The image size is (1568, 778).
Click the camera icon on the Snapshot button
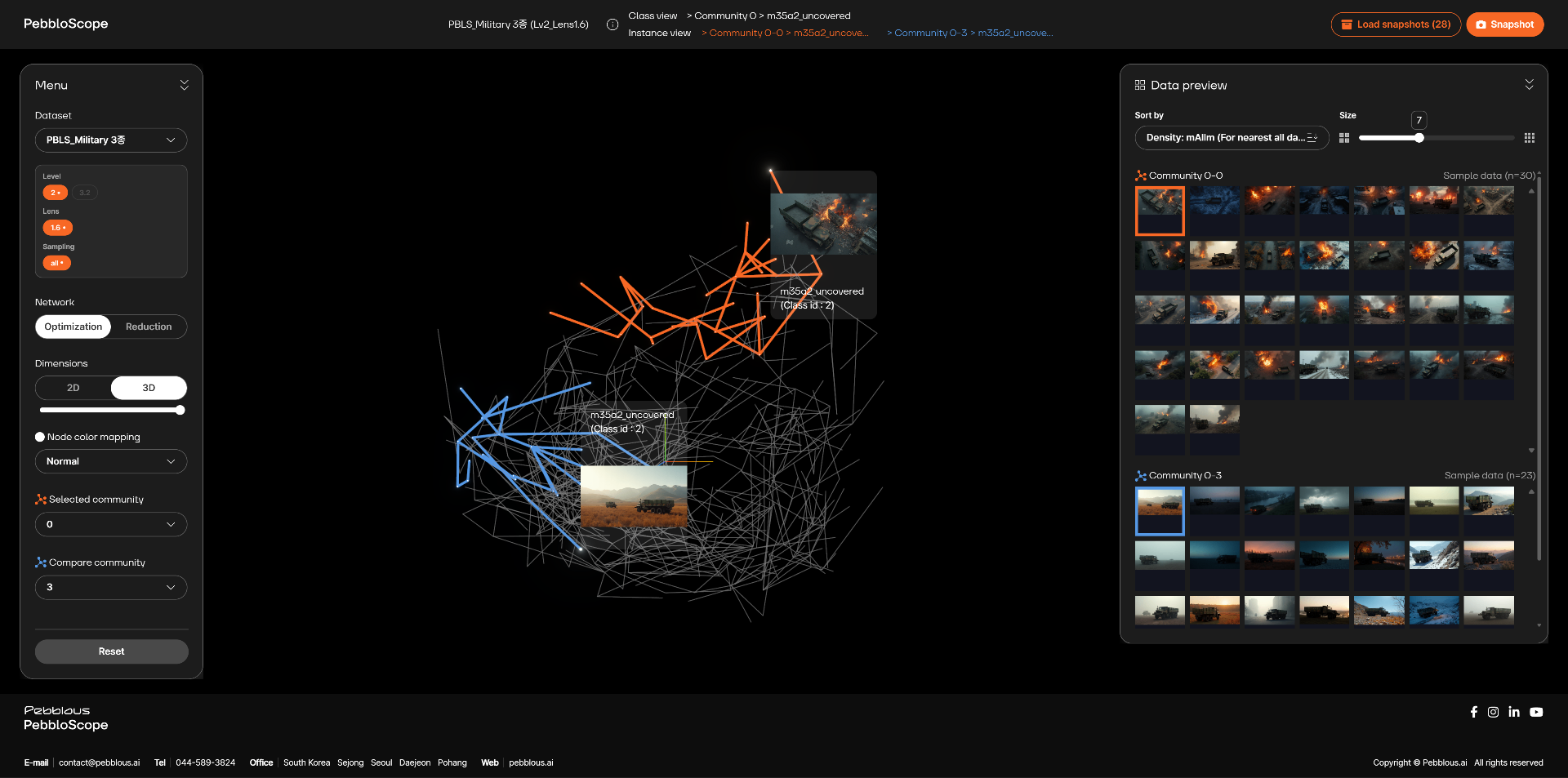[1481, 24]
